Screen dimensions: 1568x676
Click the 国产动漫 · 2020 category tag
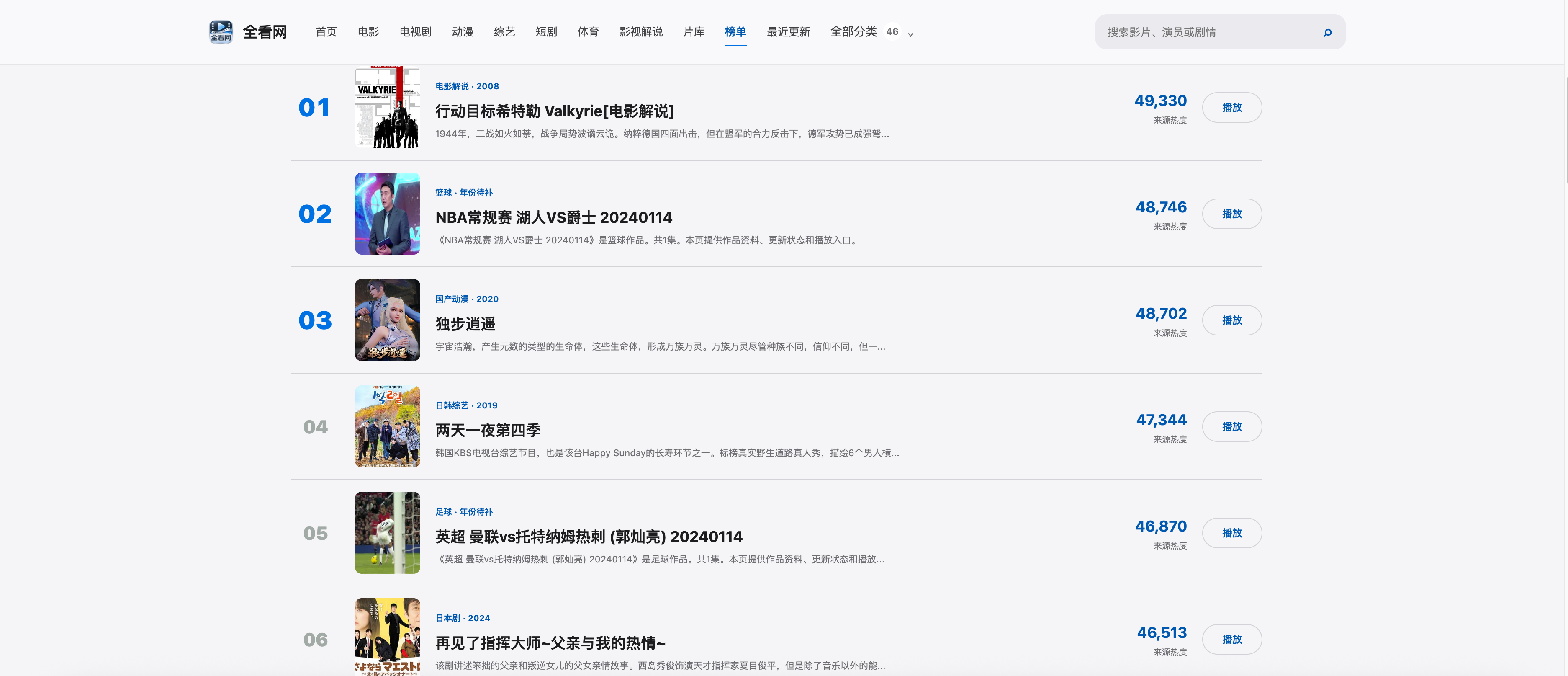click(x=467, y=299)
